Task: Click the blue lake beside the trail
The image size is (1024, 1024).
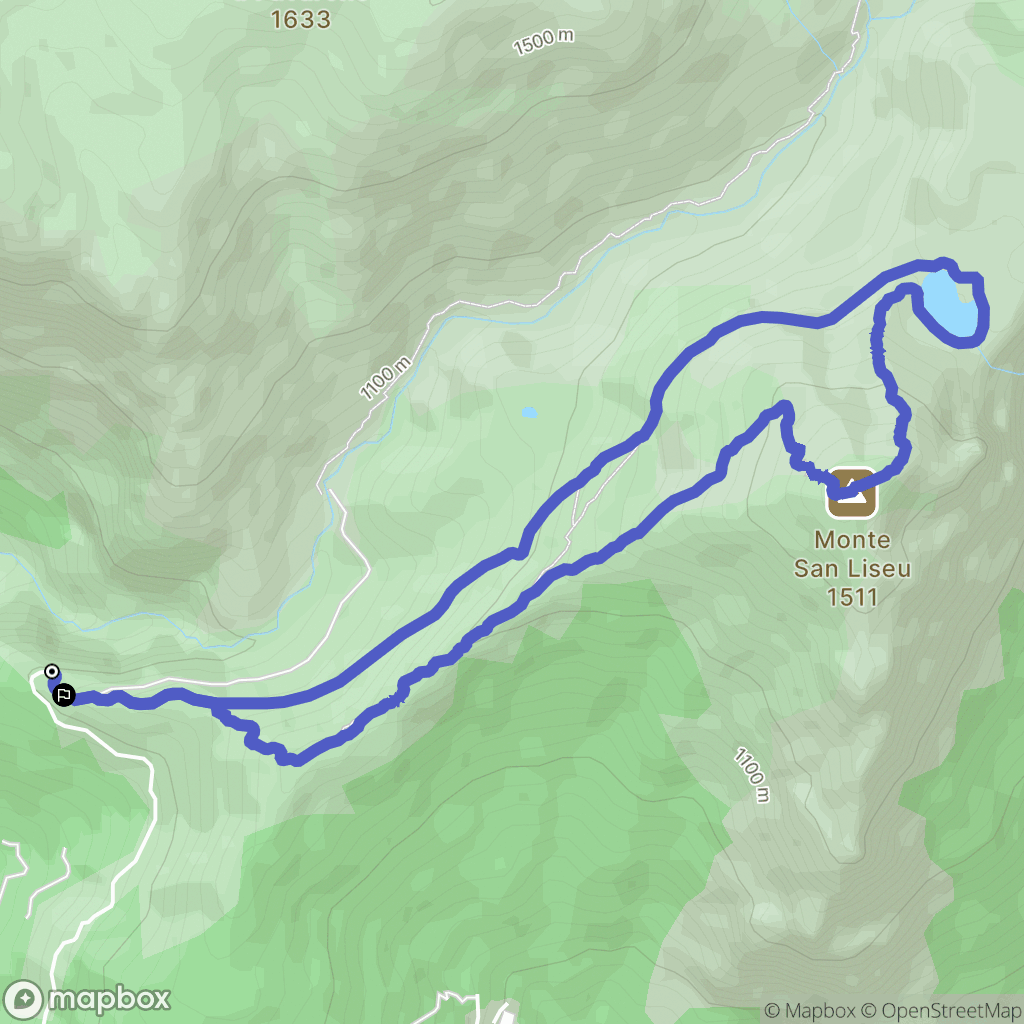Action: click(950, 304)
